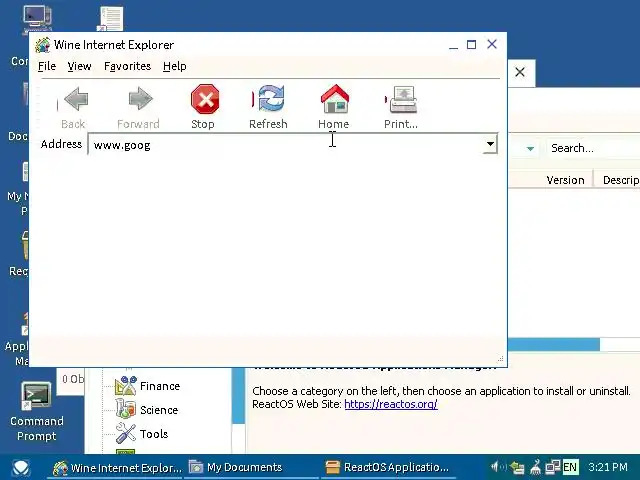Click the Stop toolbar icon
The height and width of the screenshot is (480, 640).
205,99
